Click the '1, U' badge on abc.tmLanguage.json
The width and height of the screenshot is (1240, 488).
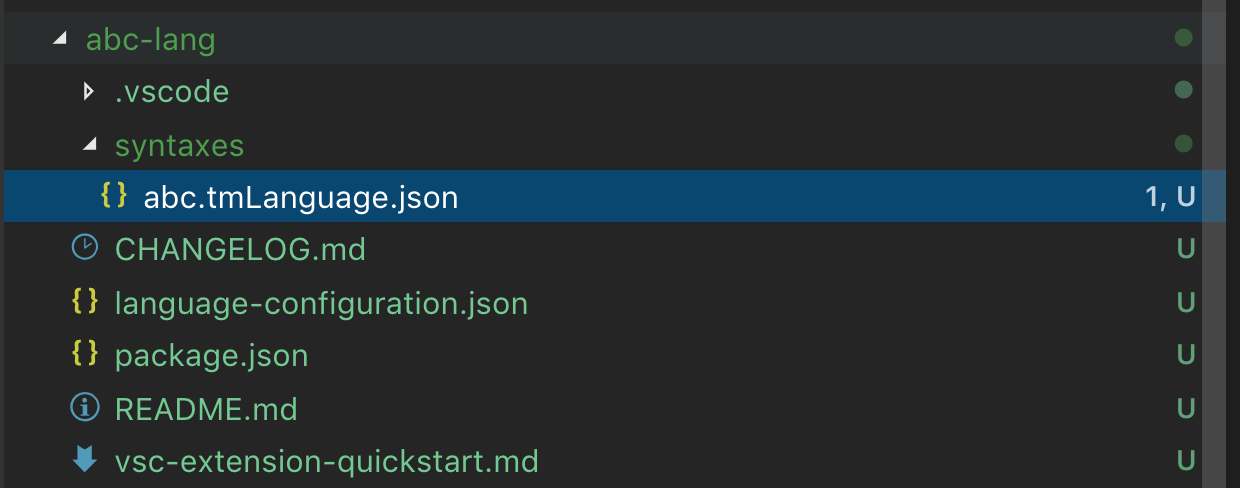[1170, 197]
